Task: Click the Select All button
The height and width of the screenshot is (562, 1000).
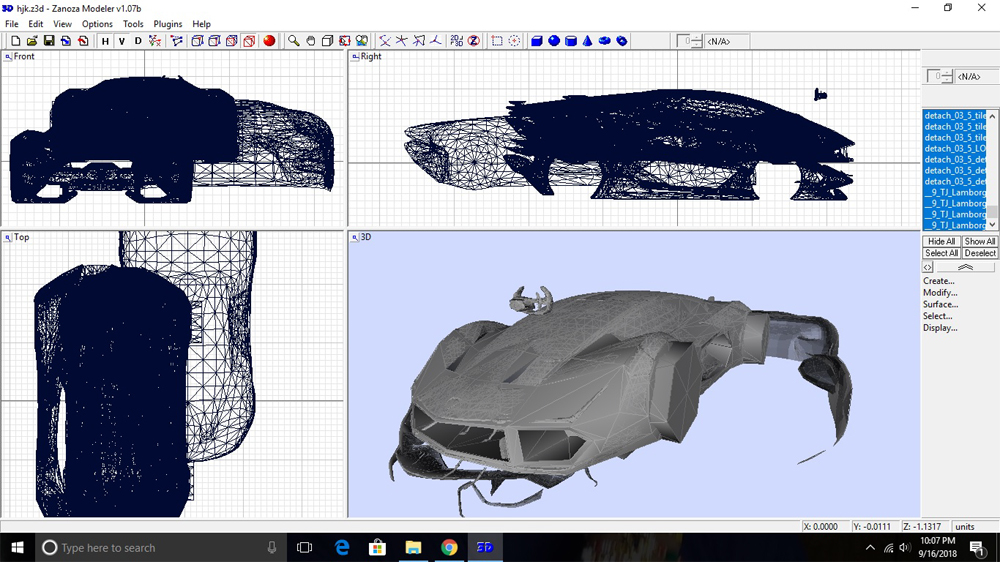Action: click(941, 253)
